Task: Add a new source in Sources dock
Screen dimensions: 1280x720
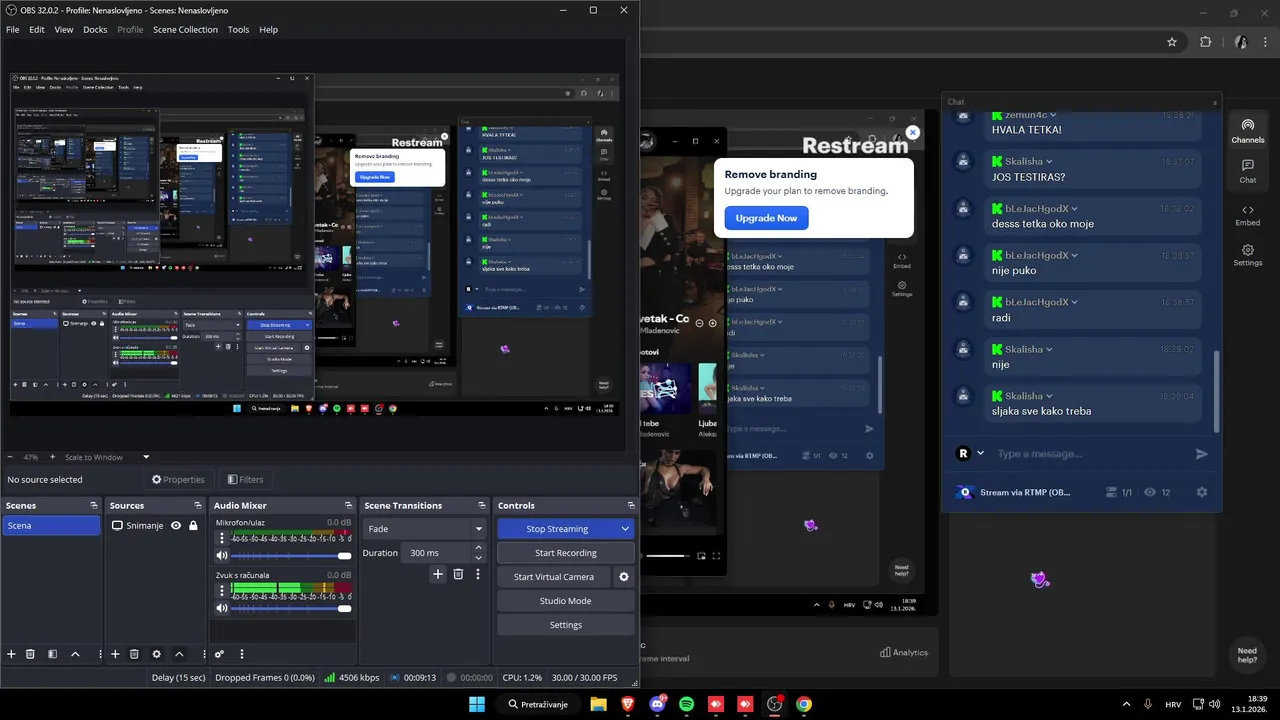Action: (115, 654)
